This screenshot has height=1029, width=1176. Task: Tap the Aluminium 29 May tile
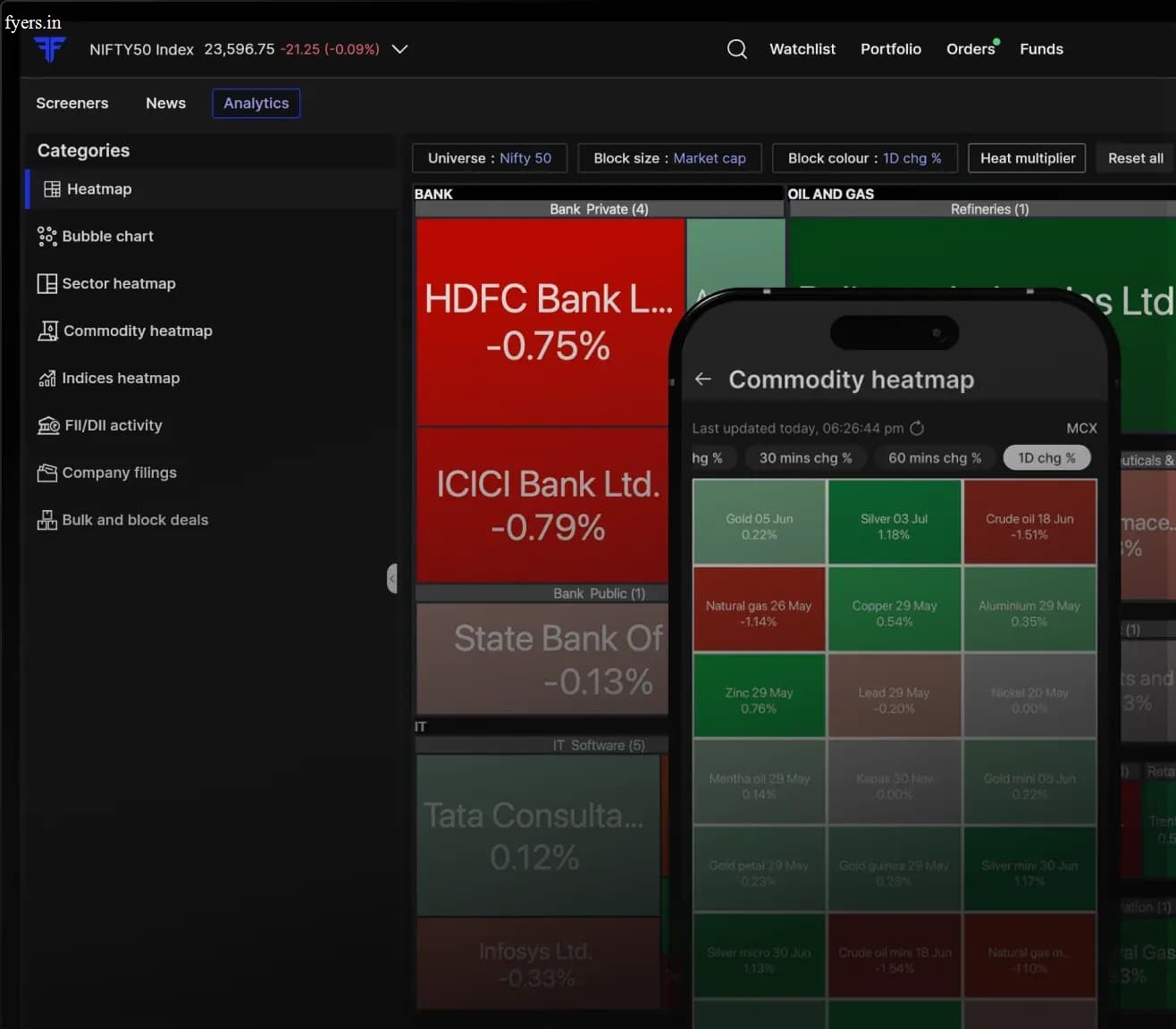point(1029,609)
